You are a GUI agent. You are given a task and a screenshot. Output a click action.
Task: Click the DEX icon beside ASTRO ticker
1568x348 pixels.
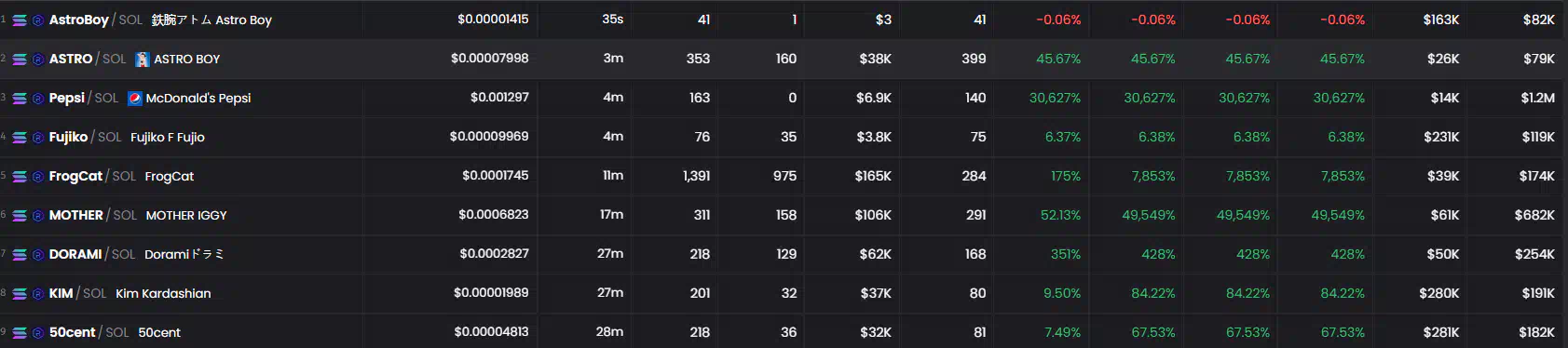(38, 59)
